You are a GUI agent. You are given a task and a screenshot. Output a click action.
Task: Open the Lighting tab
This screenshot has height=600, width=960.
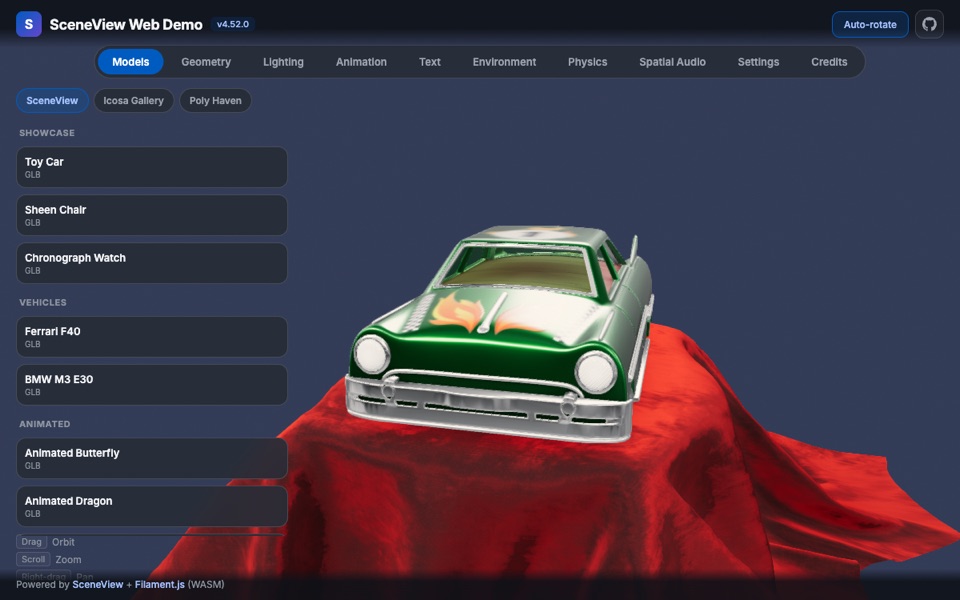click(x=283, y=62)
